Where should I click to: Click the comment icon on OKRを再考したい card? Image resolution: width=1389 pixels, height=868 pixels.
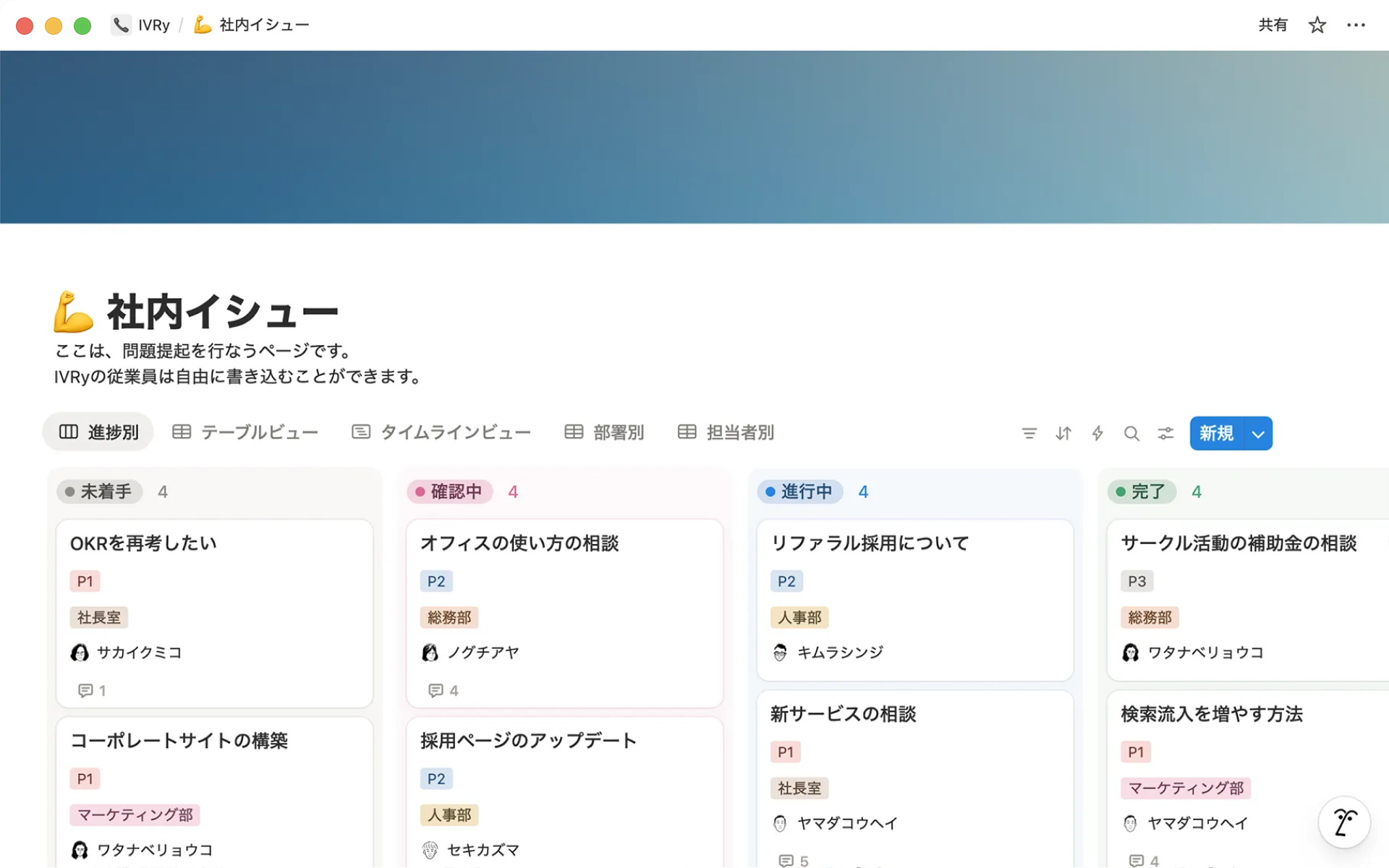86,690
